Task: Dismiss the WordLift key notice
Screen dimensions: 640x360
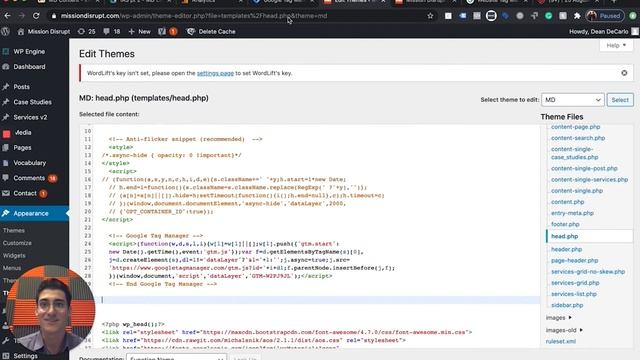Action: (x=624, y=73)
